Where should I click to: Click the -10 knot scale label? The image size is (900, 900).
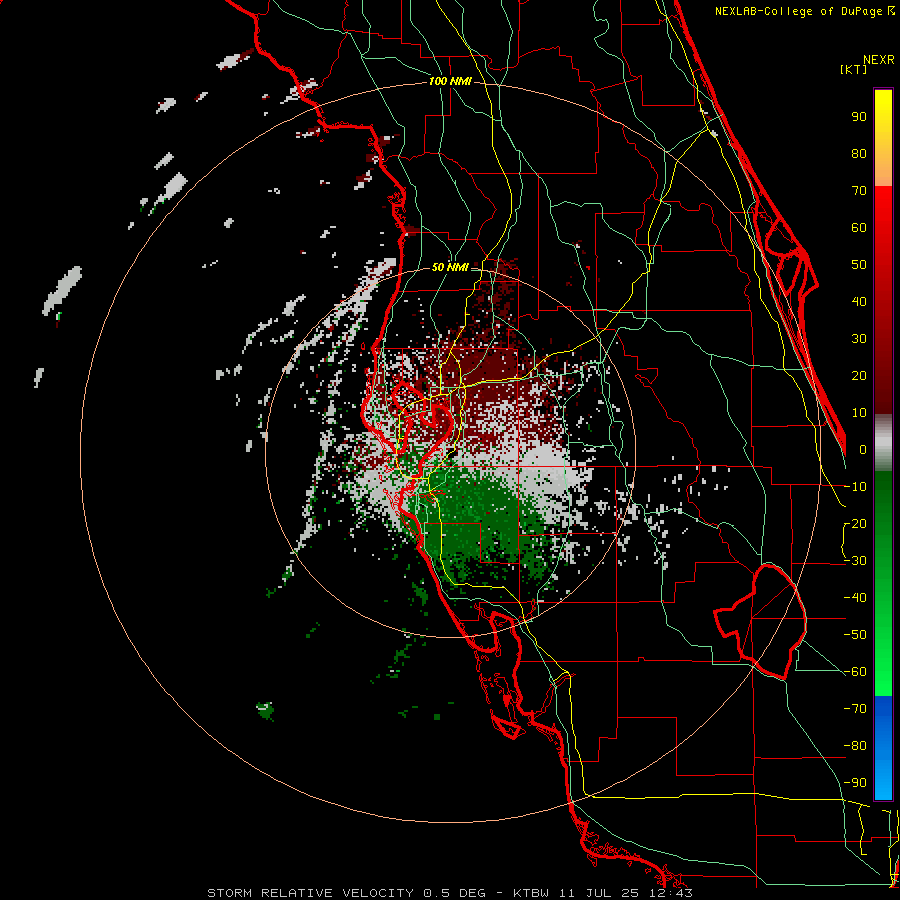click(855, 487)
